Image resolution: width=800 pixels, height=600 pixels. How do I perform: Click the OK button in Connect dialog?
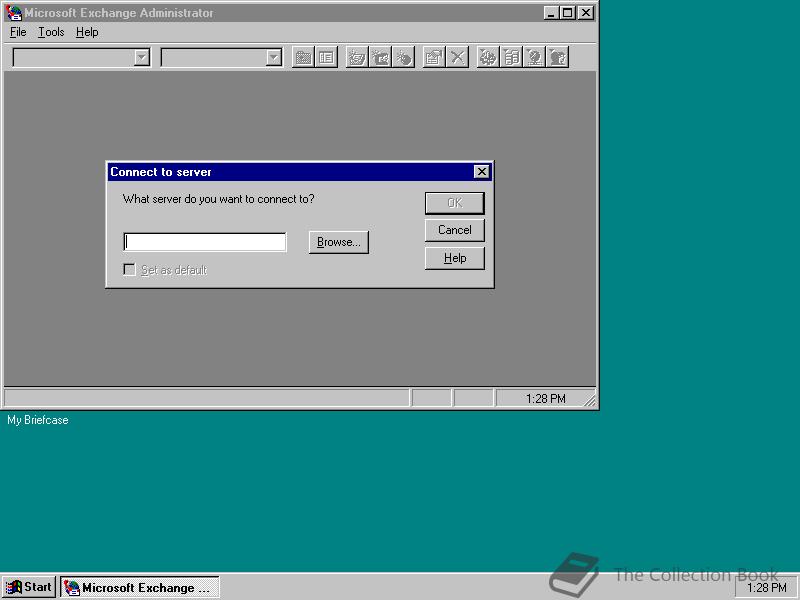(x=455, y=203)
